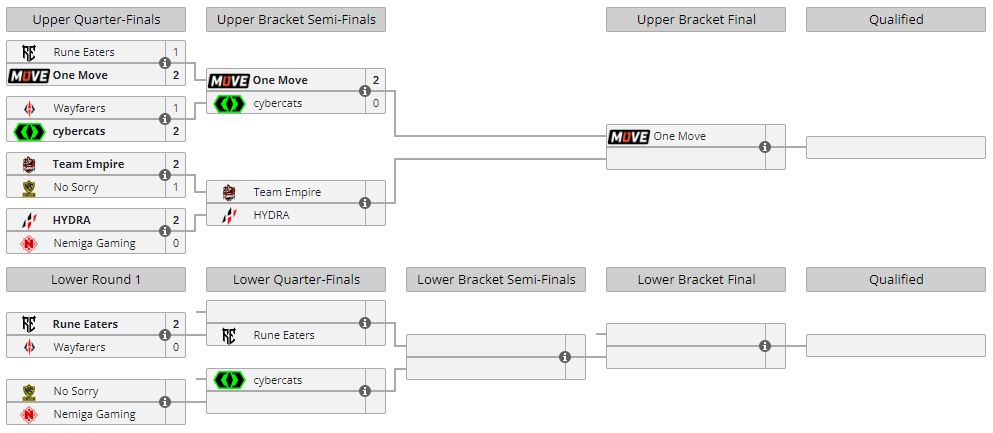Open info popup for HYDRA vs Nemiga Gaming

click(165, 231)
